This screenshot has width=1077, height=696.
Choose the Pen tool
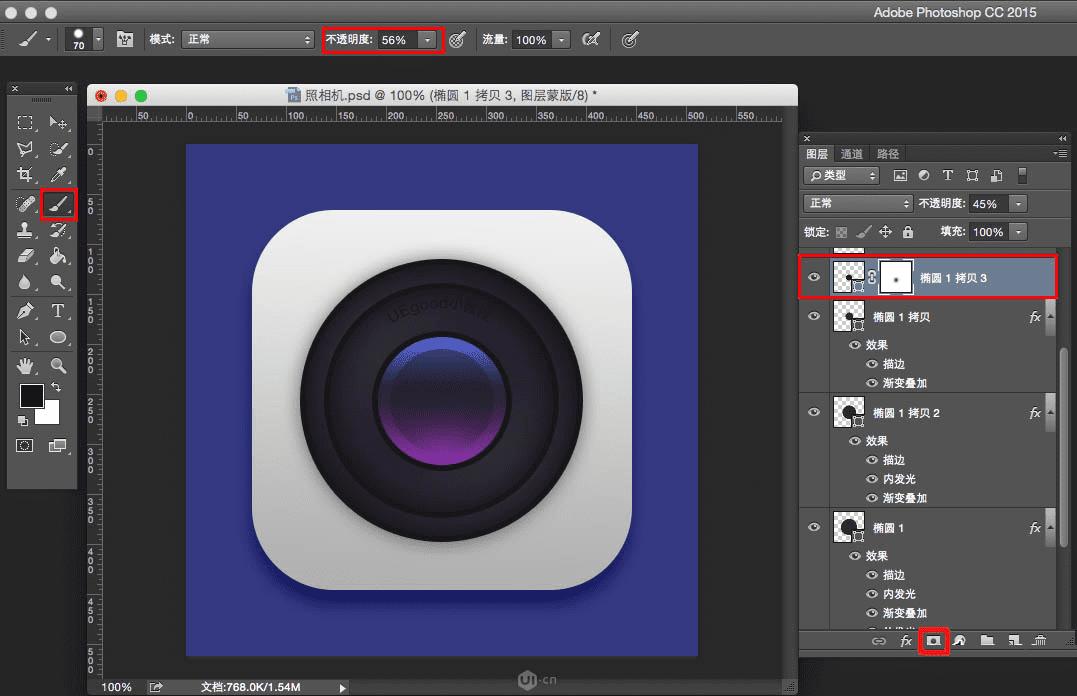click(26, 311)
